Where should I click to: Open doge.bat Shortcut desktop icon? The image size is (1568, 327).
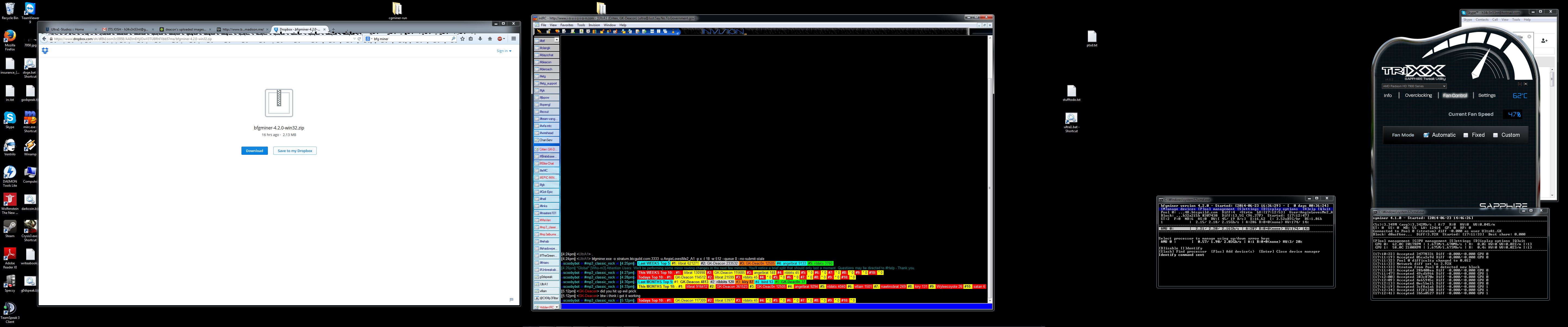[x=30, y=68]
